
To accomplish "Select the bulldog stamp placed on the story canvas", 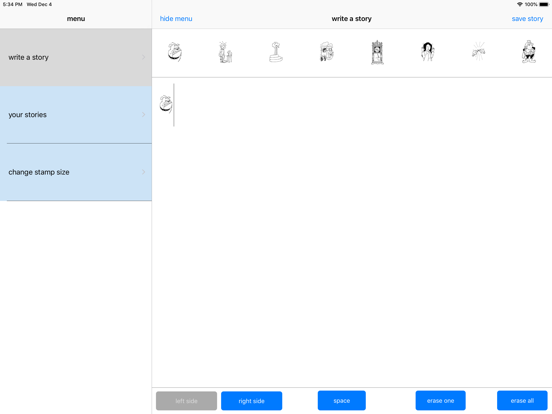I will (x=165, y=104).
